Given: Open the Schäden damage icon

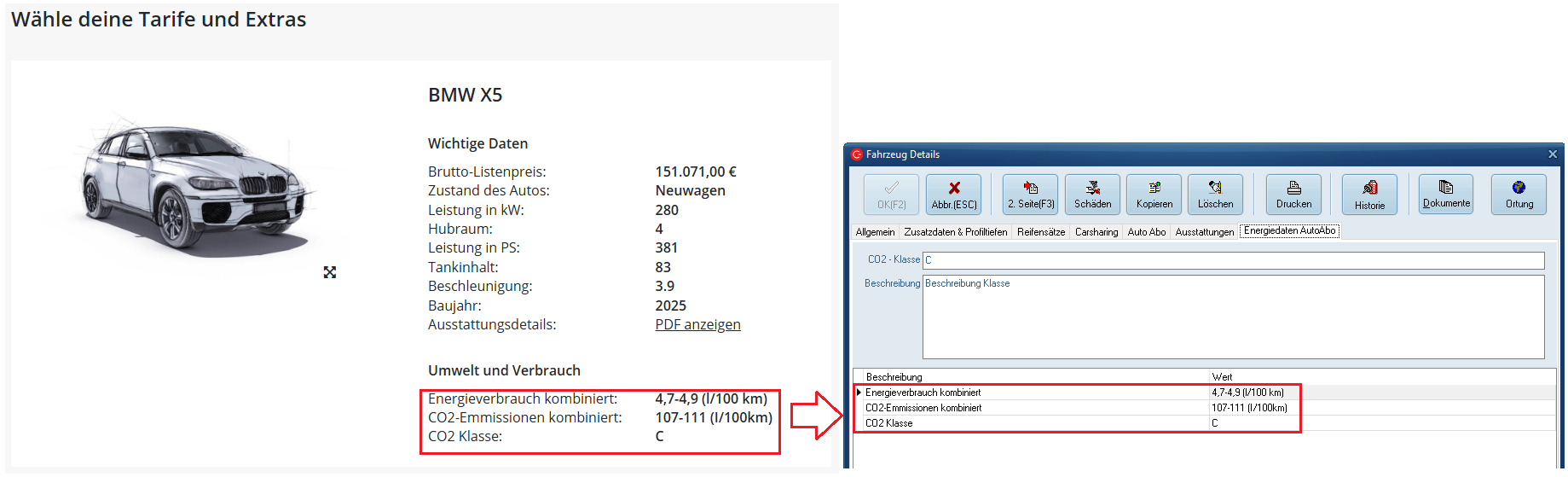Looking at the screenshot, I should click(1092, 195).
